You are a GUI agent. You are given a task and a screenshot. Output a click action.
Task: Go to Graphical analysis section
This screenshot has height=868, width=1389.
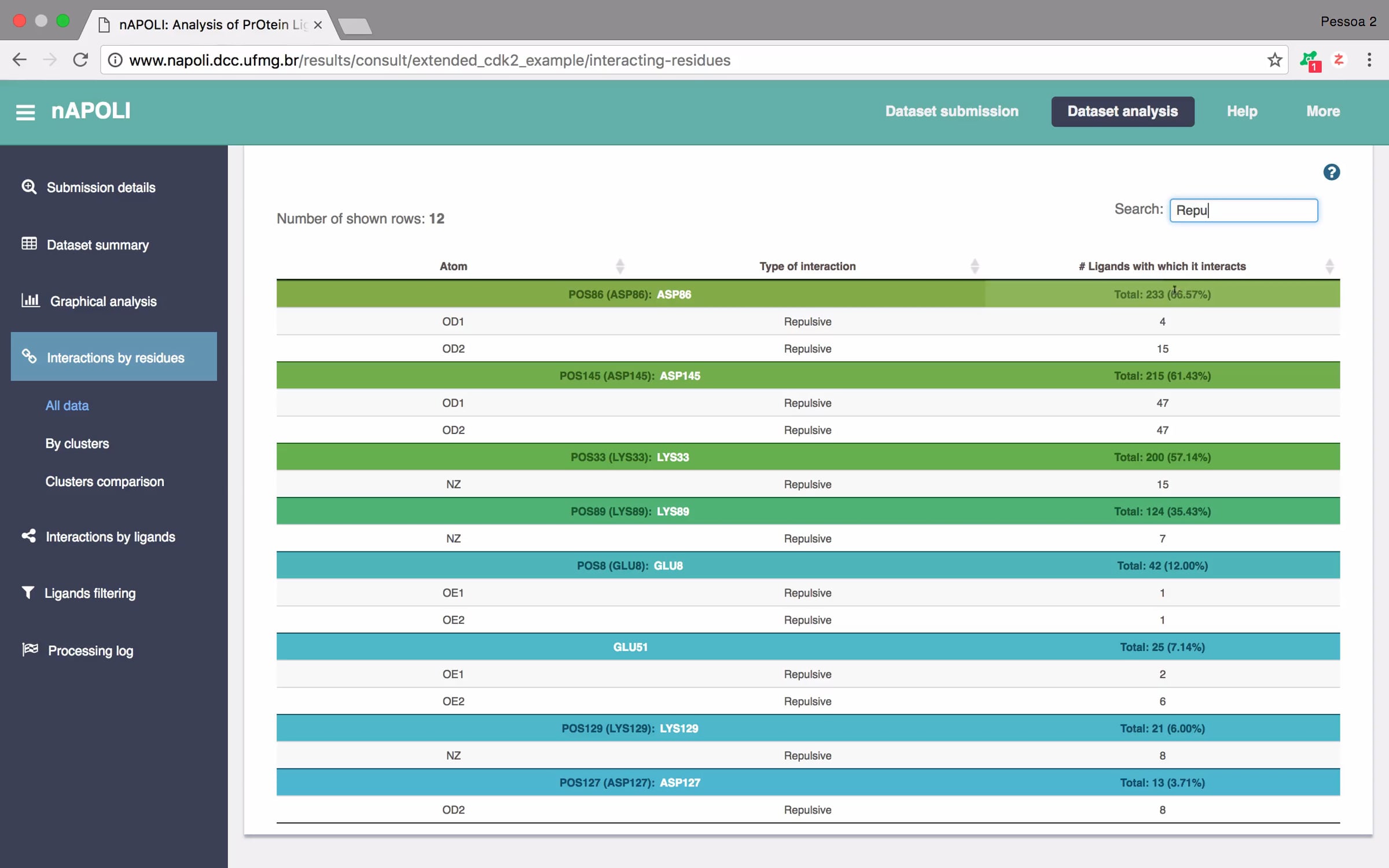103,301
